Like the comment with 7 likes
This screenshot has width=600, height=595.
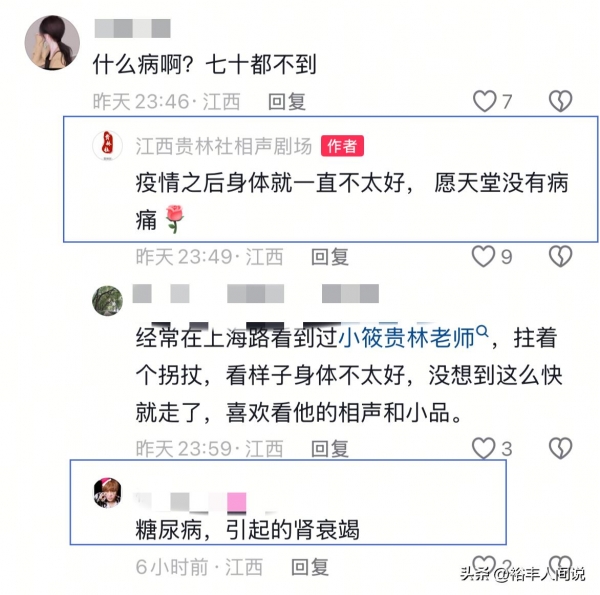[484, 101]
